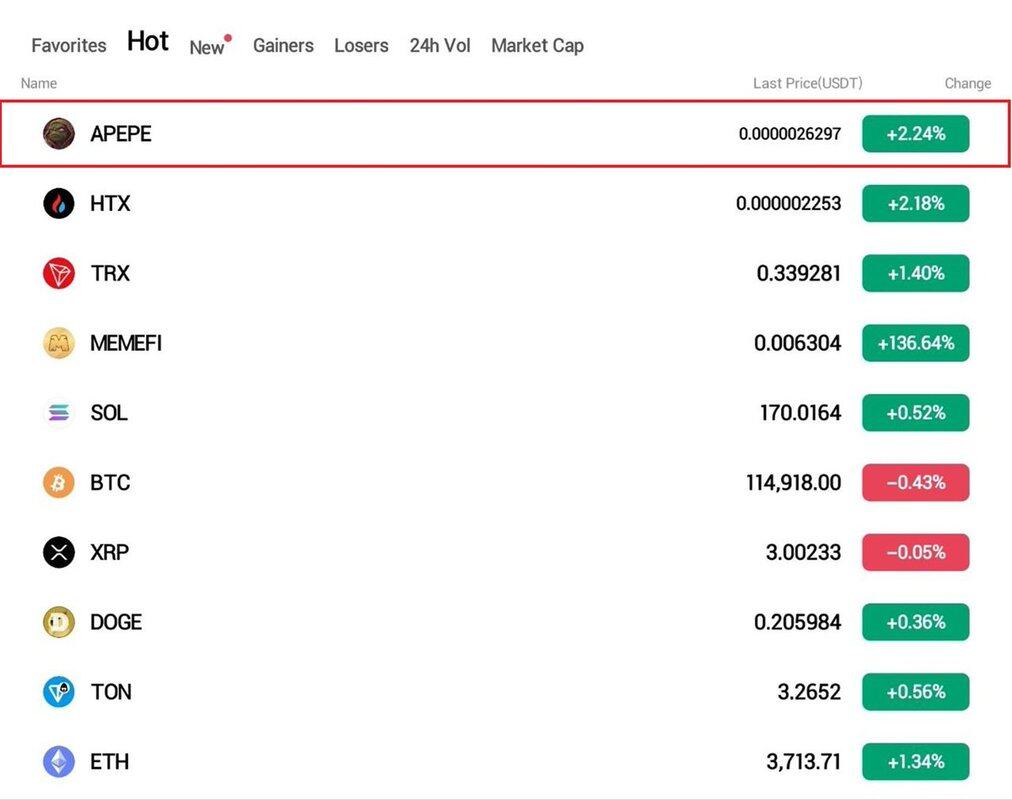
Task: Click the TON logo icon
Action: (x=59, y=692)
